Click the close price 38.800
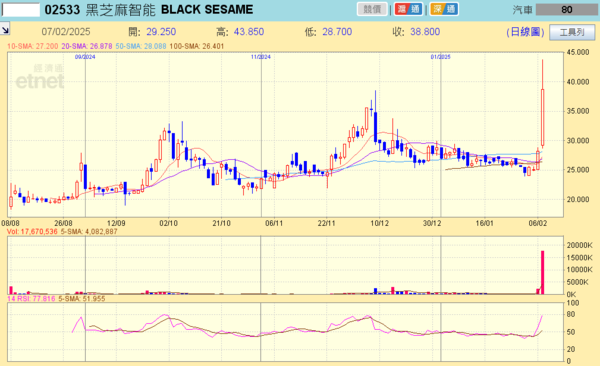This screenshot has height=366, width=600. pyautogui.click(x=425, y=32)
